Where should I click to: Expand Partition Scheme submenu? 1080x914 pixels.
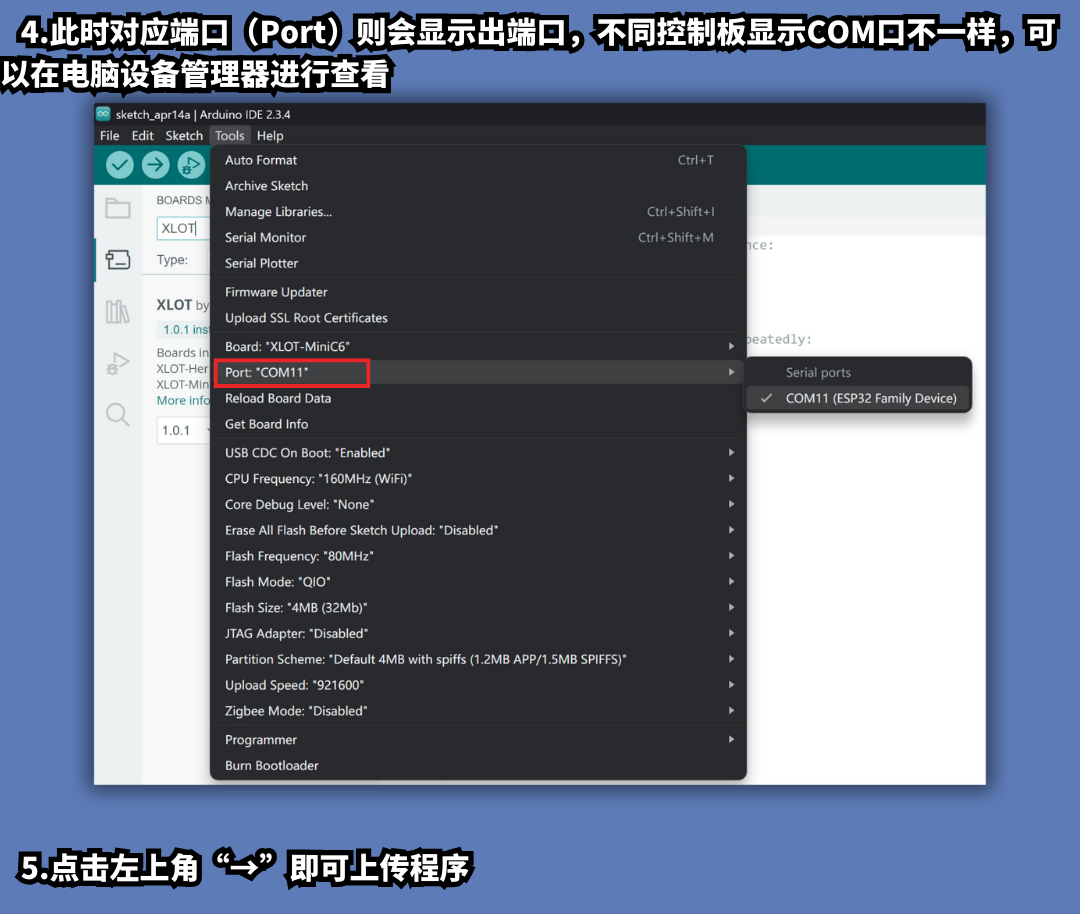[478, 659]
